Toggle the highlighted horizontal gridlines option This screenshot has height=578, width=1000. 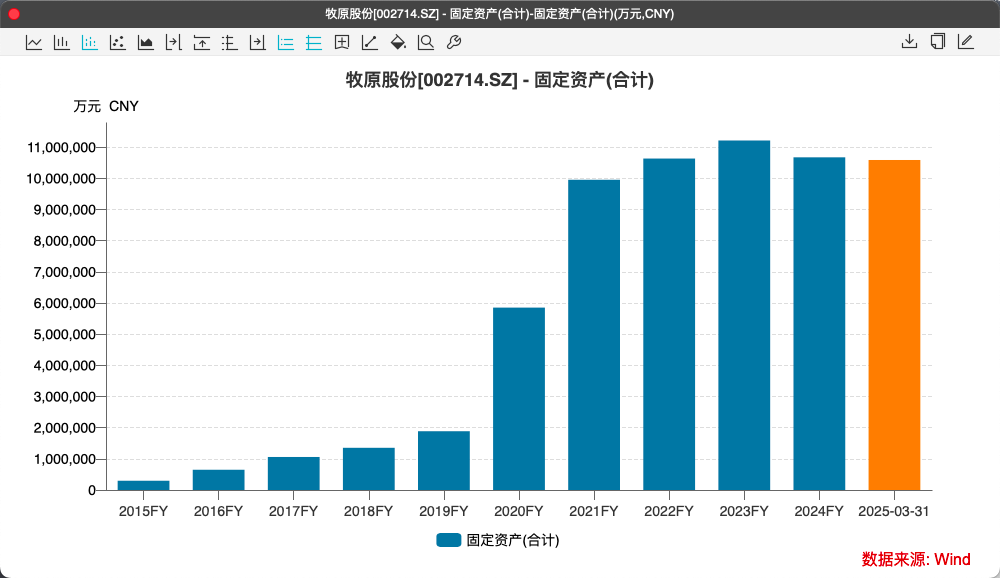[x=314, y=42]
